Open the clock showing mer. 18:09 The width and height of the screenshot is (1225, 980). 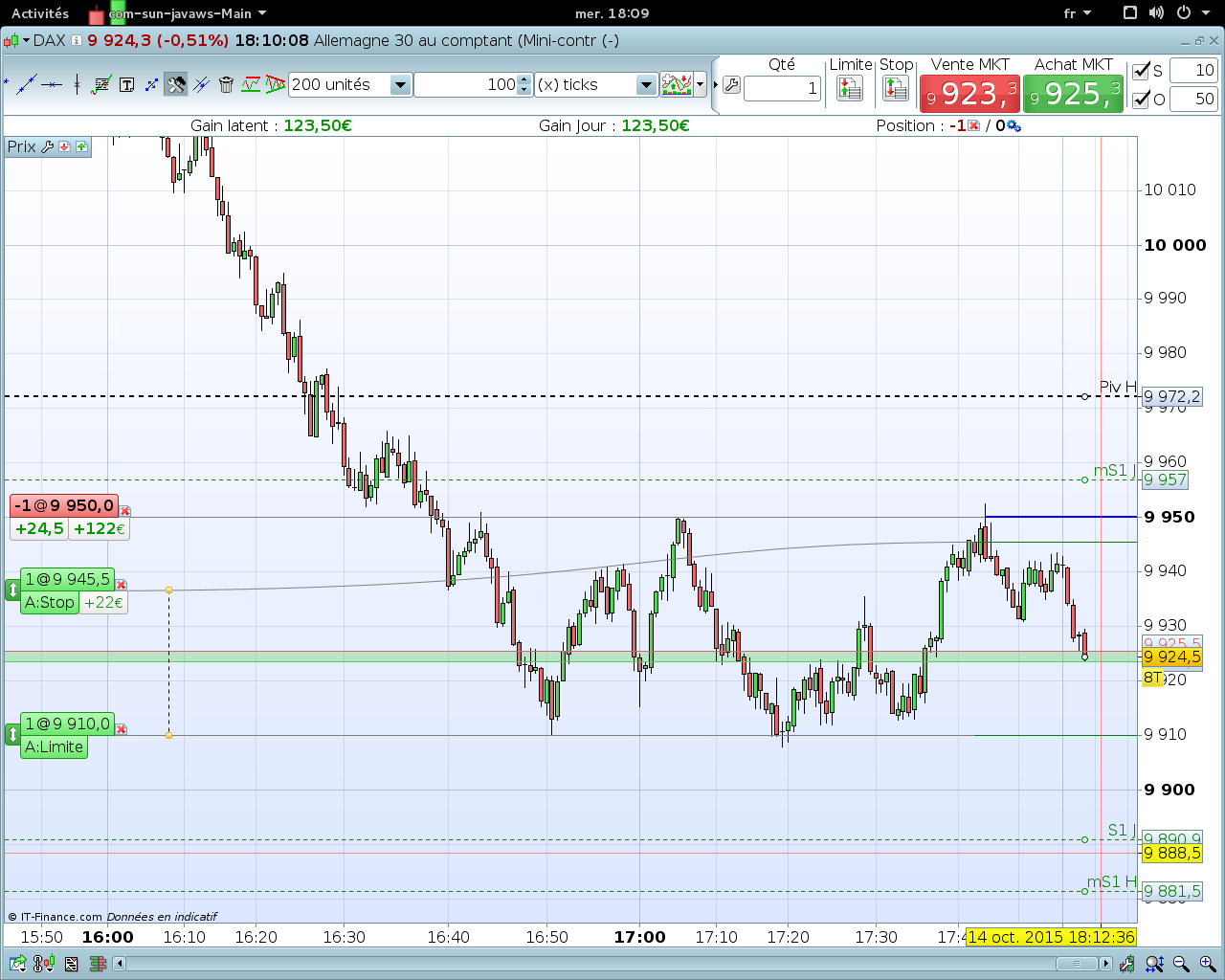[612, 13]
